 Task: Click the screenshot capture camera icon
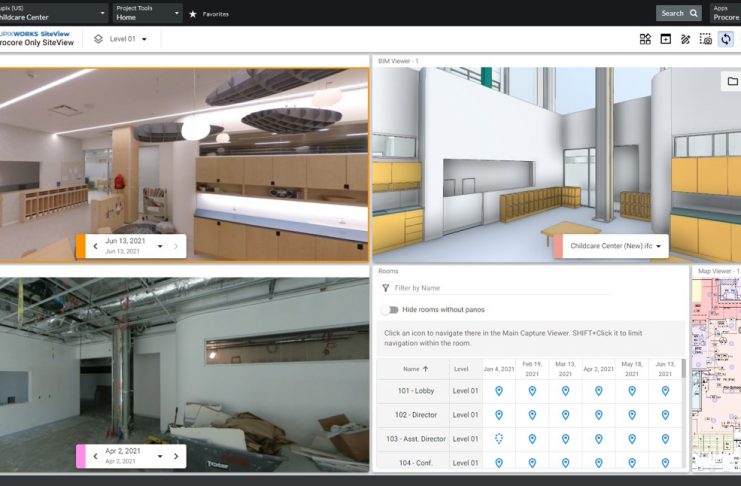click(x=705, y=39)
